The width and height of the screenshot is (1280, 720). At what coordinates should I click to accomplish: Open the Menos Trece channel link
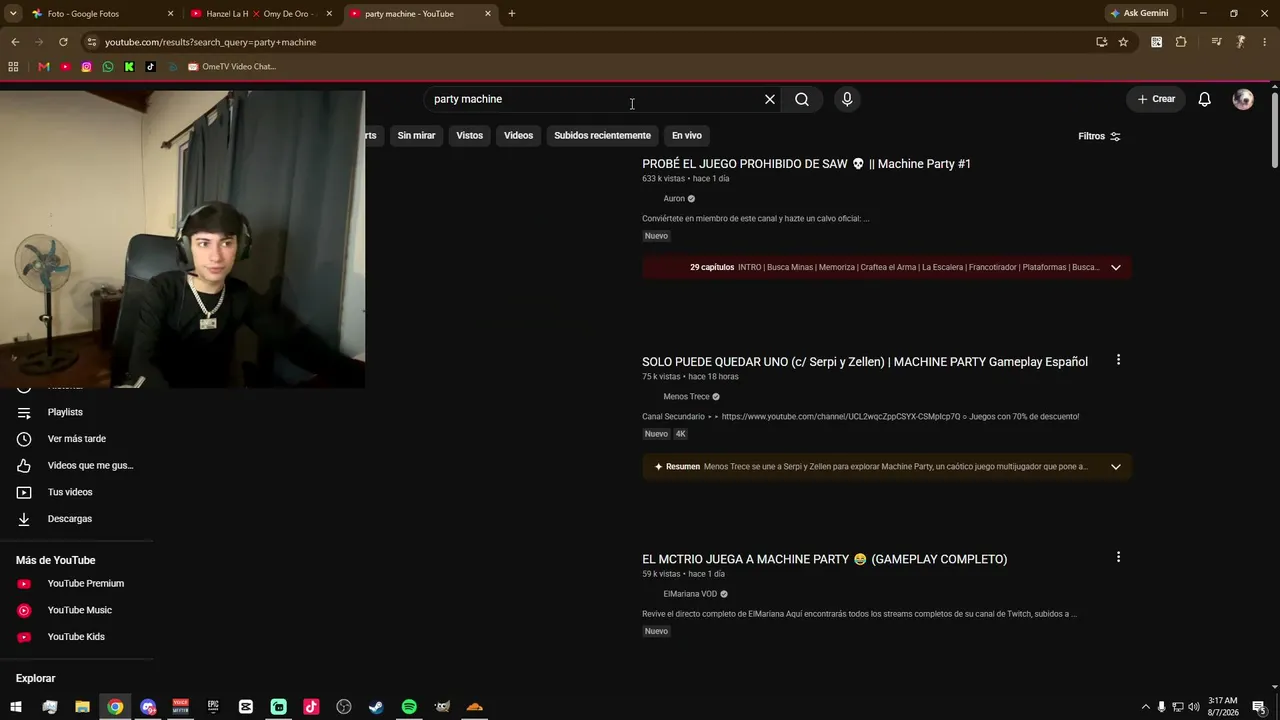[686, 397]
